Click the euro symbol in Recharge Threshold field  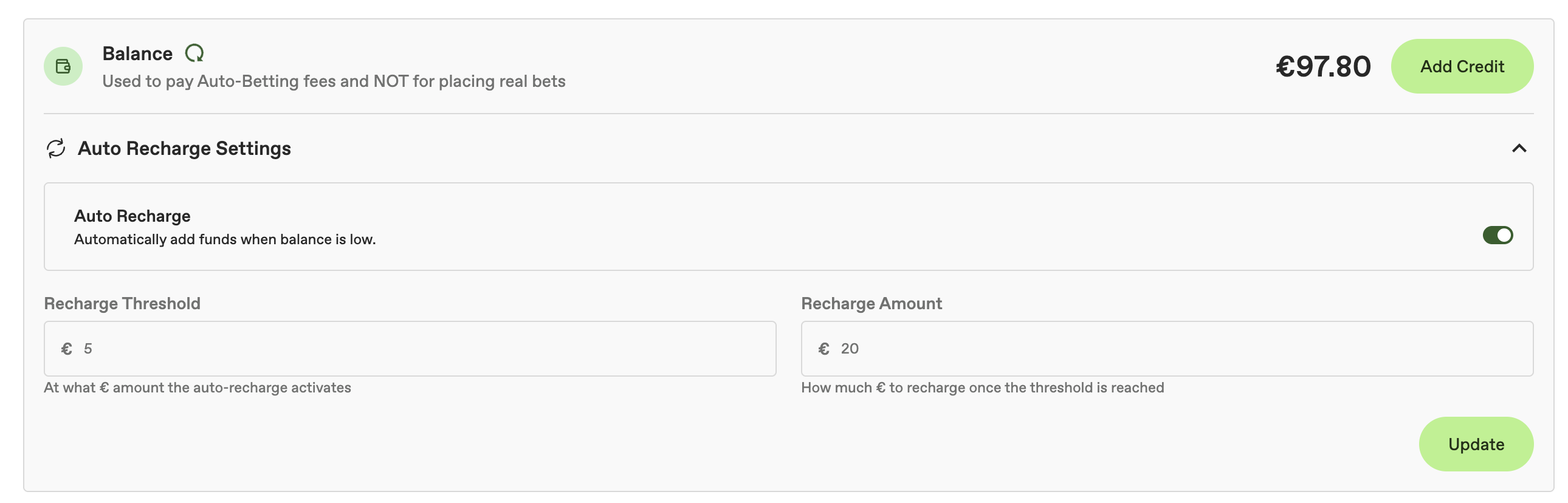[67, 349]
